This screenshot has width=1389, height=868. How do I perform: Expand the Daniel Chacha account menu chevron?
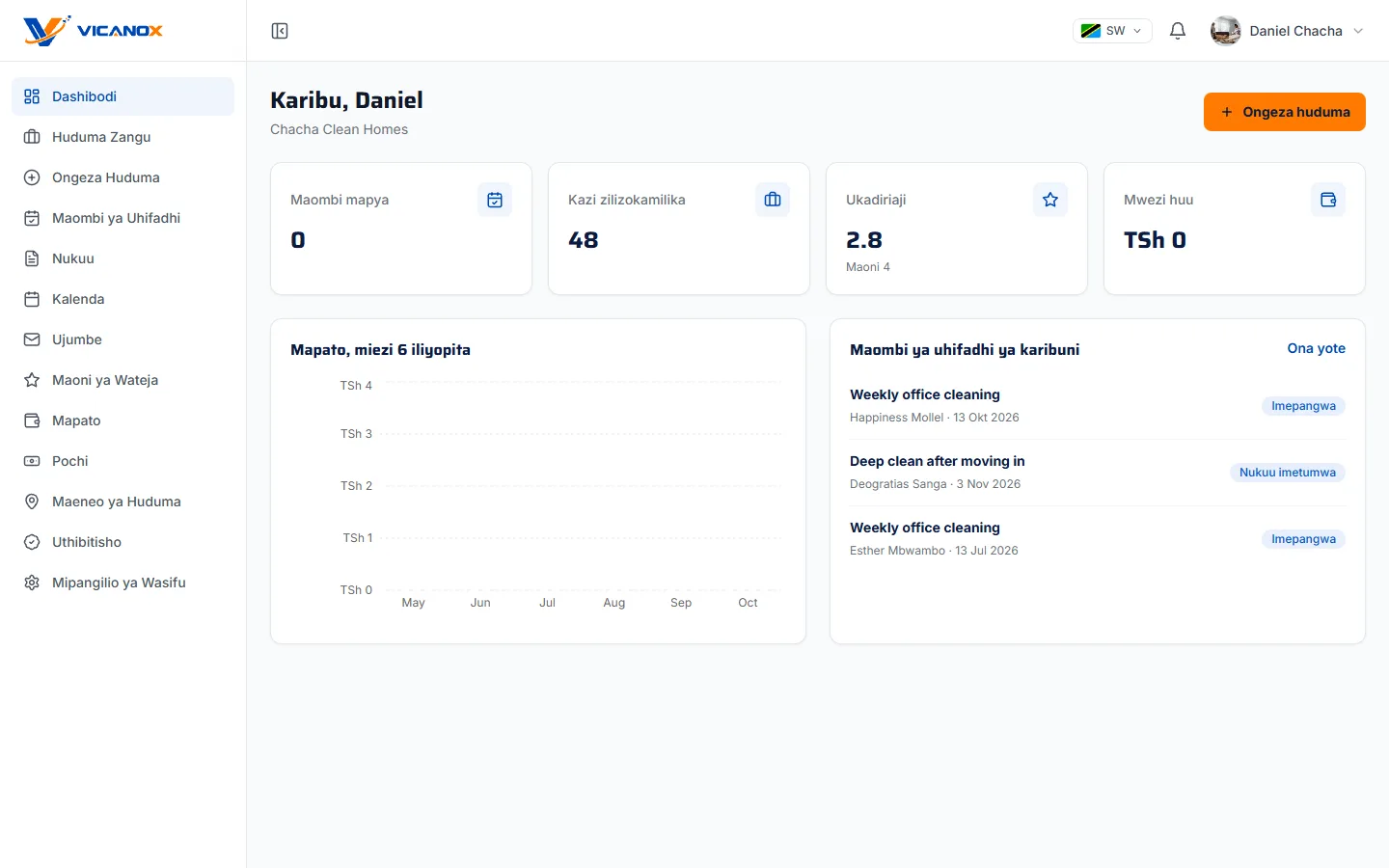coord(1358,31)
